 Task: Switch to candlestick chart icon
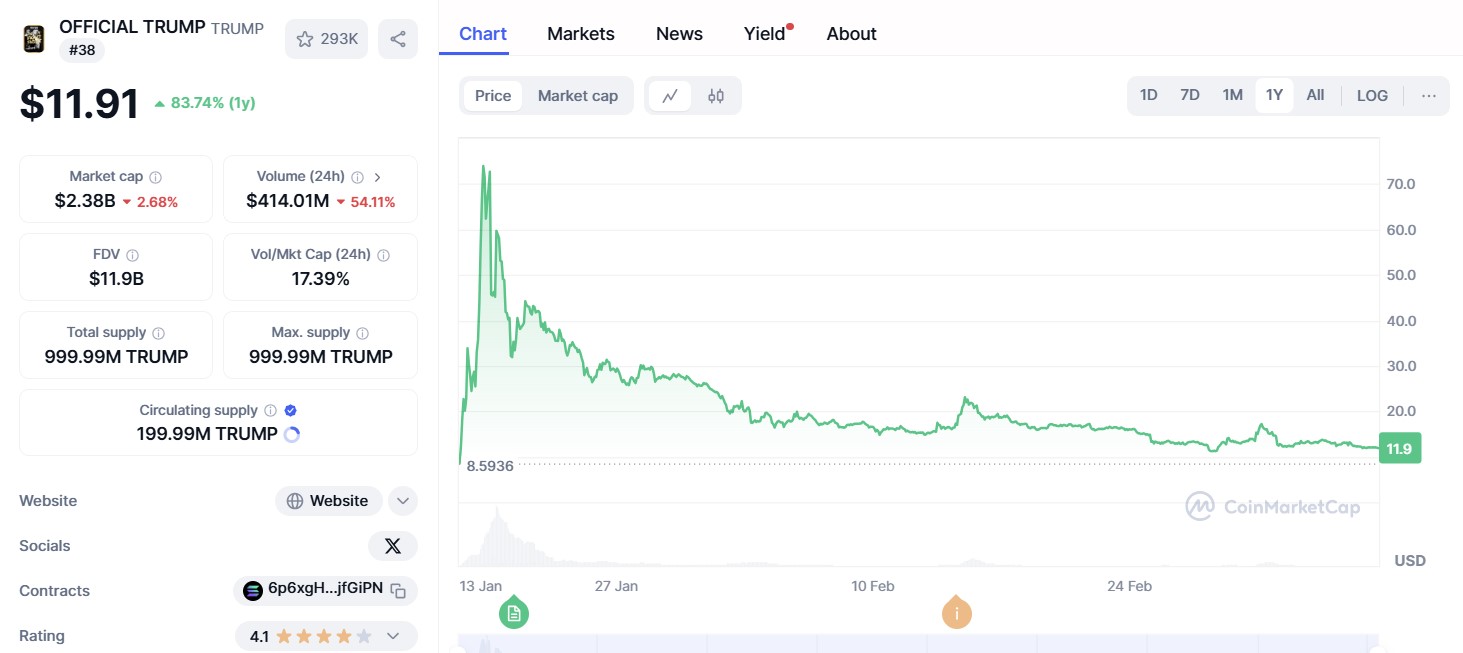(x=716, y=96)
